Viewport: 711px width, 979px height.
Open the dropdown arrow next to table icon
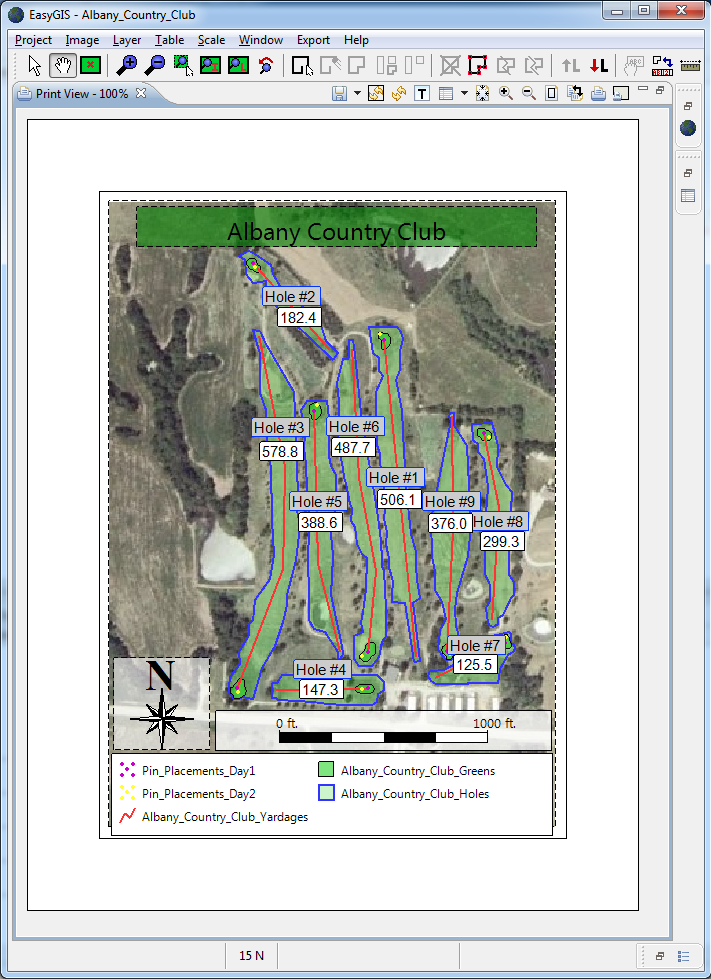pos(464,94)
